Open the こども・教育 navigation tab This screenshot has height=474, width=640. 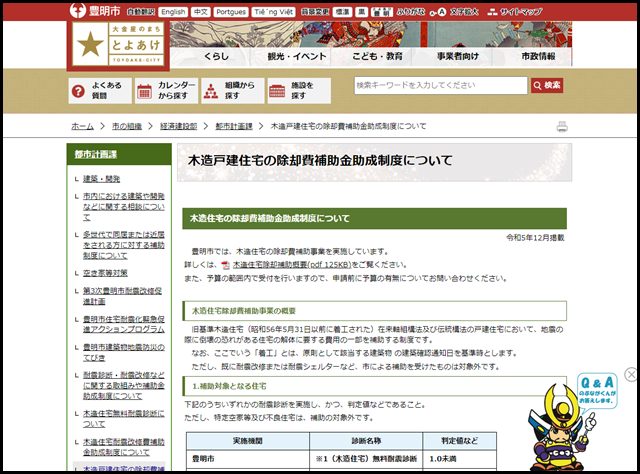(376, 57)
